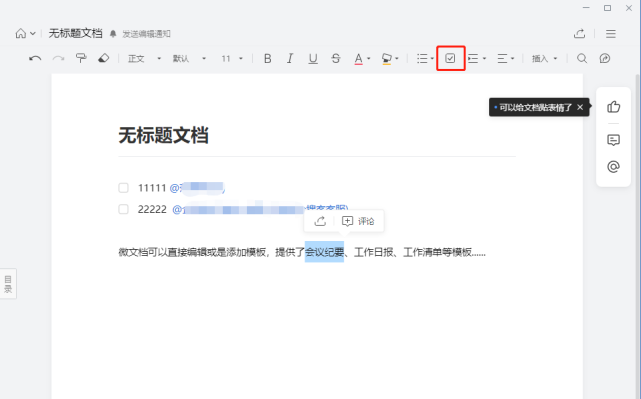641x399 pixels.
Task: Give the document a thumbs-up
Action: (x=613, y=107)
